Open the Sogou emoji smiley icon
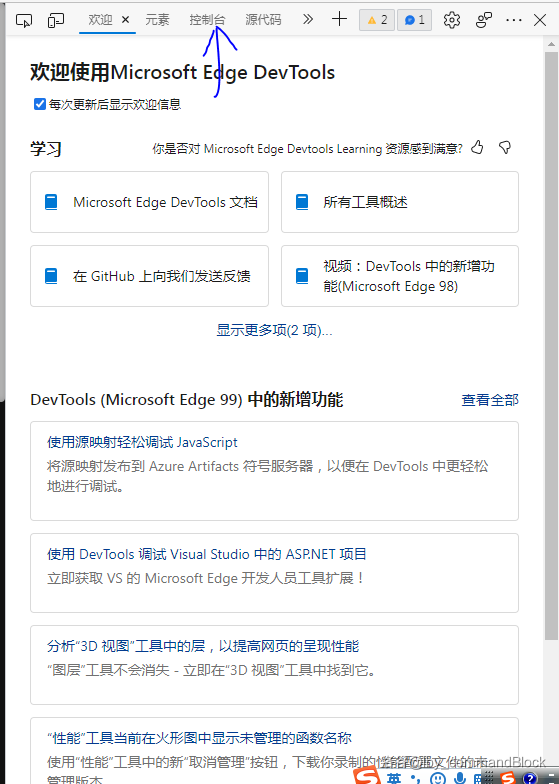The image size is (559, 784). [x=438, y=778]
